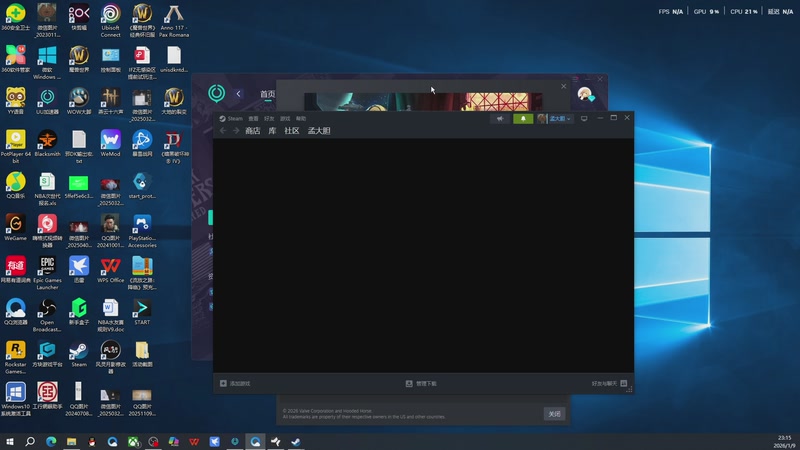The image size is (800, 450).
Task: Open the Windows Start button
Action: point(10,441)
